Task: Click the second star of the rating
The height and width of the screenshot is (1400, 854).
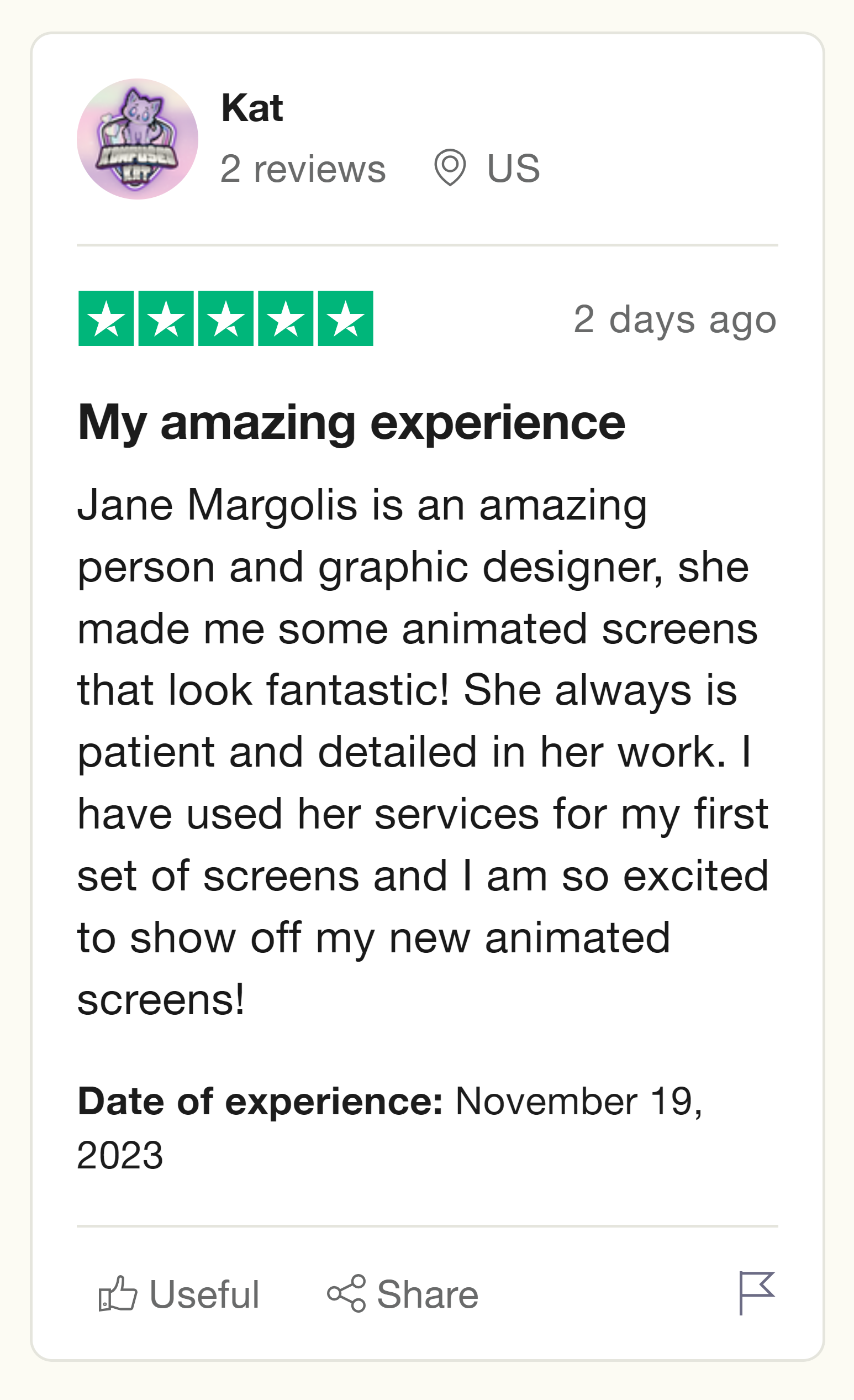Action: (166, 318)
